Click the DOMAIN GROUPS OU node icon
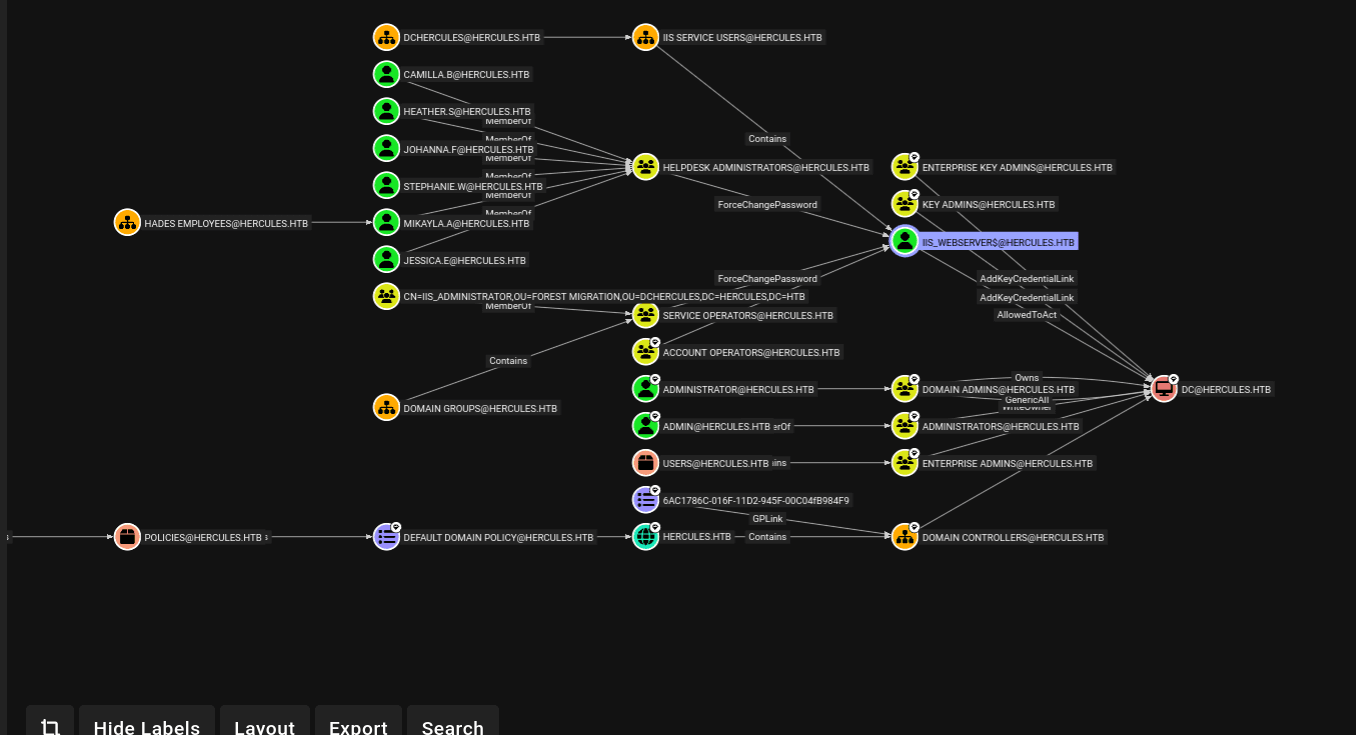 386,407
